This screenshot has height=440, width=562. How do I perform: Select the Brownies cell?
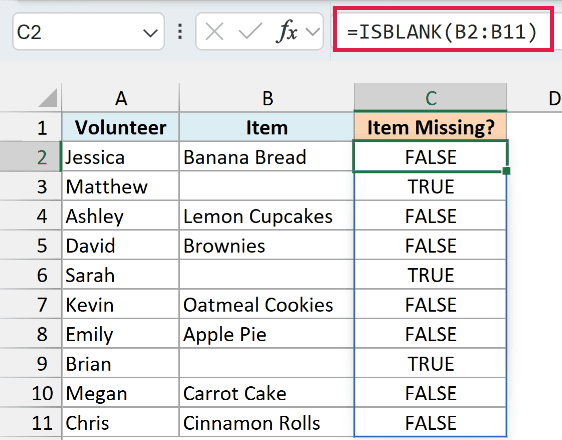point(267,245)
